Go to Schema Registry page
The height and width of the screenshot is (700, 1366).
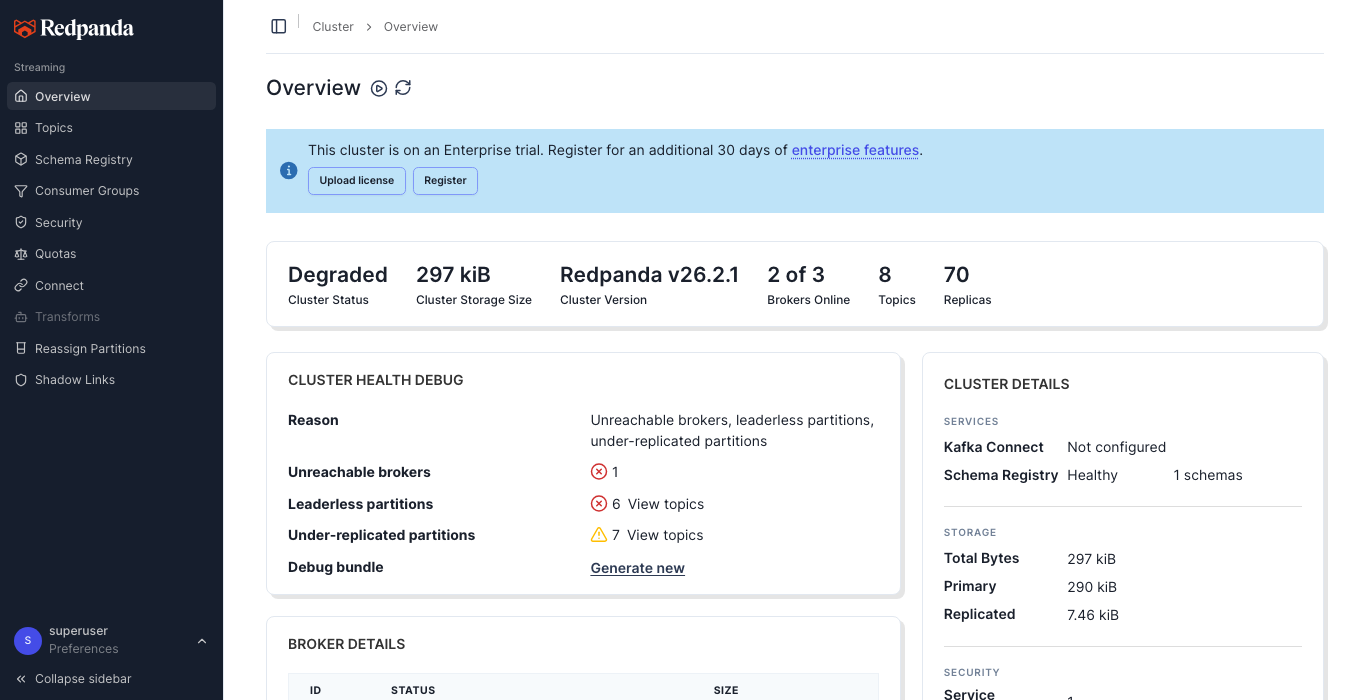tap(111, 160)
